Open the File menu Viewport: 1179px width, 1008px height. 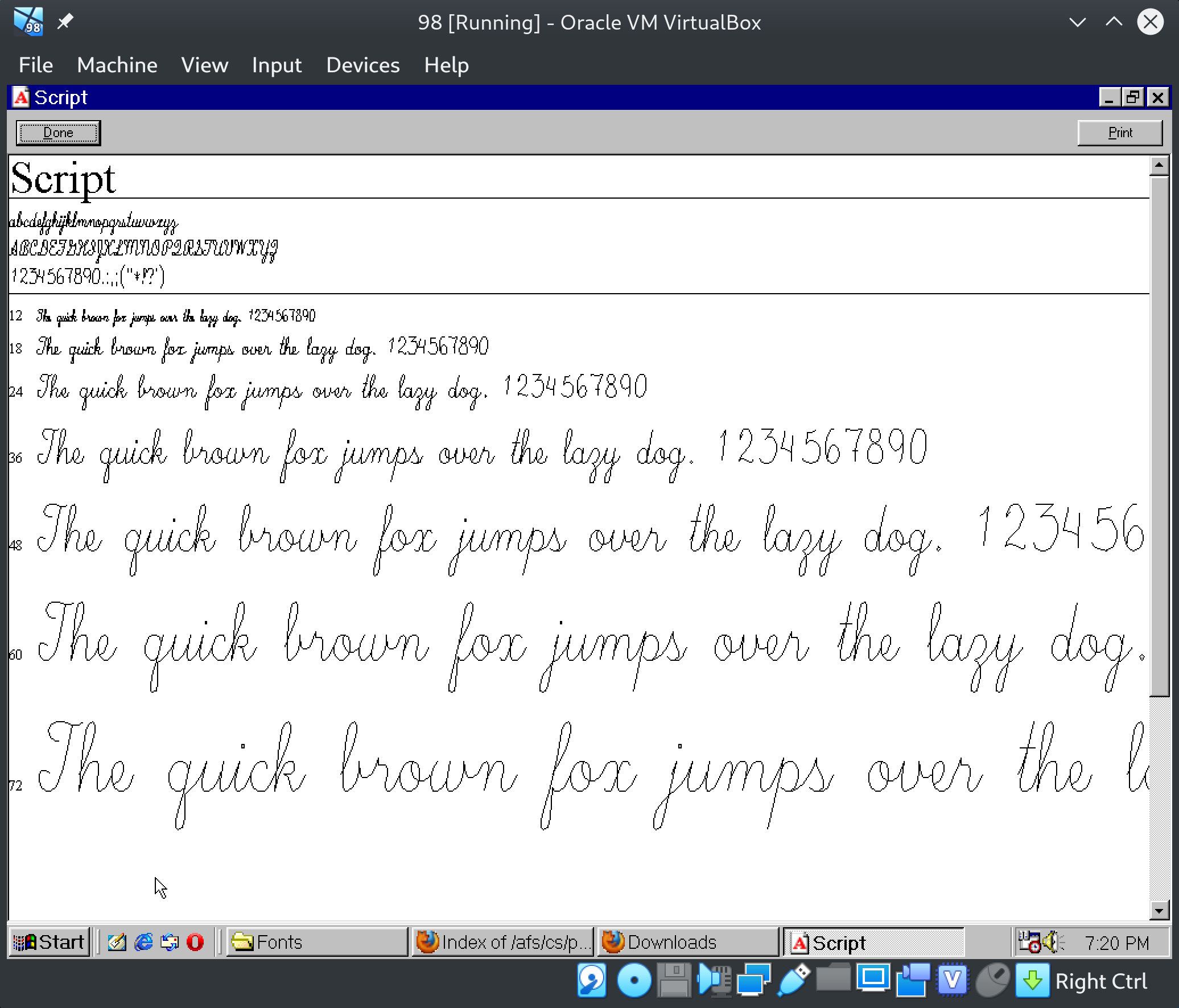pyautogui.click(x=36, y=65)
